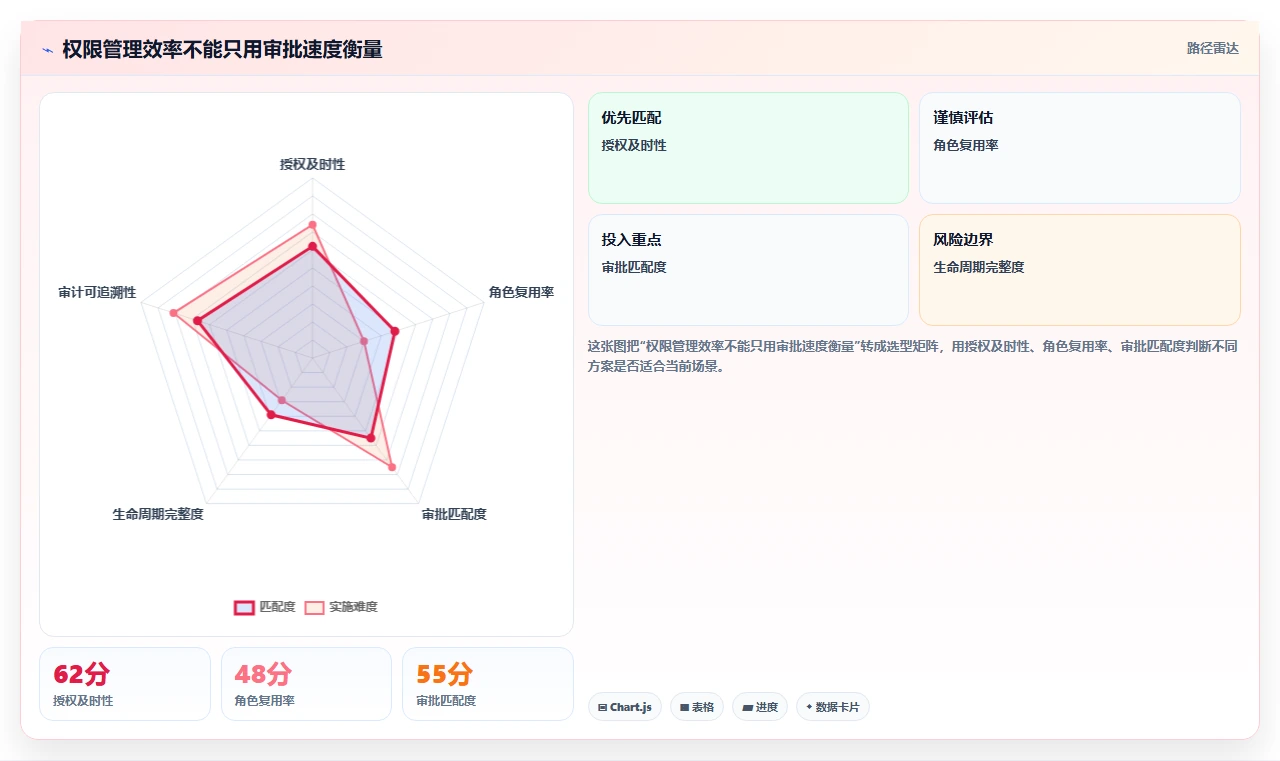Click the 审计可追溯性 radar axis label
The height and width of the screenshot is (761, 1280).
pyautogui.click(x=97, y=292)
